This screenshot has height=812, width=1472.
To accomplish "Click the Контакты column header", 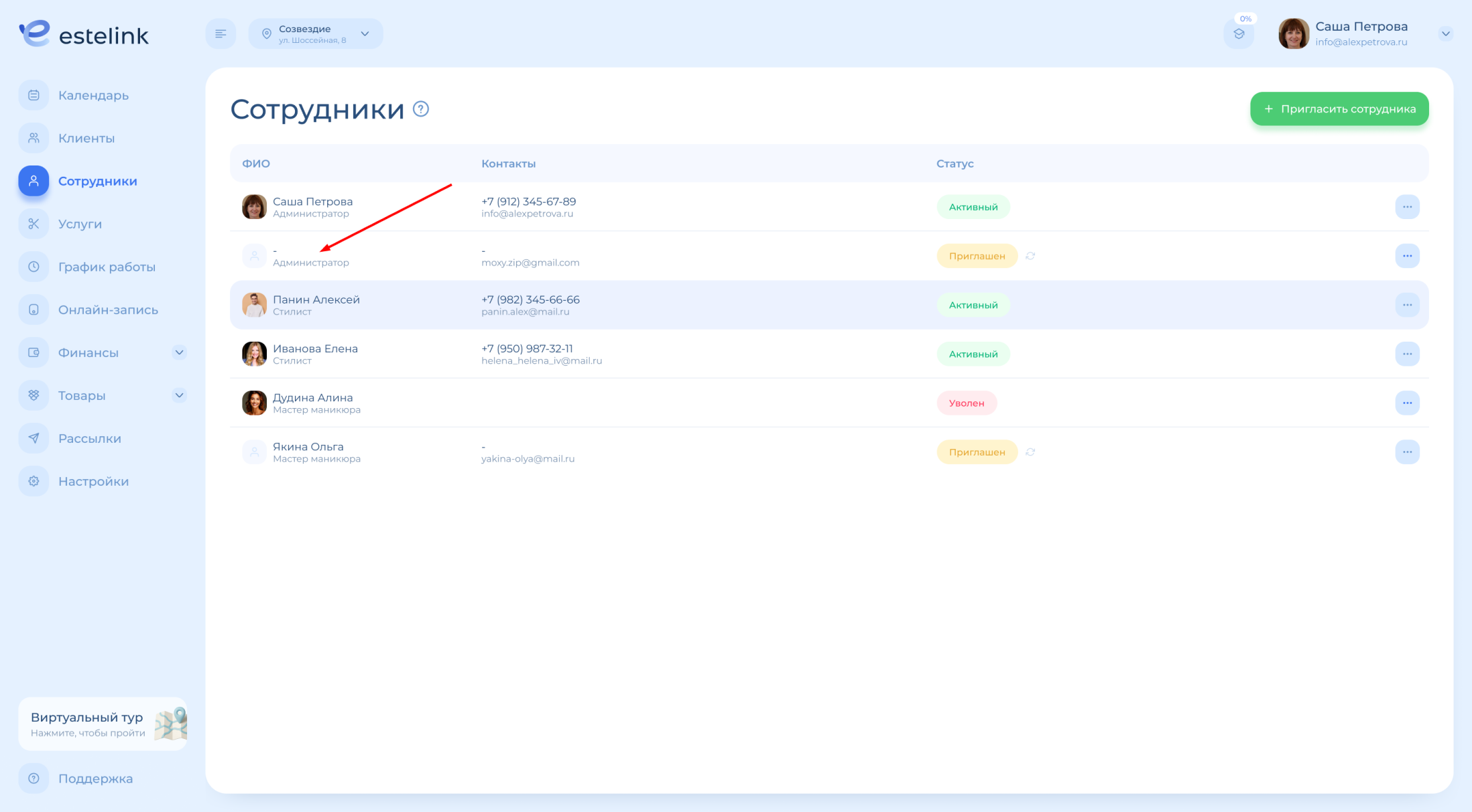I will [x=508, y=163].
